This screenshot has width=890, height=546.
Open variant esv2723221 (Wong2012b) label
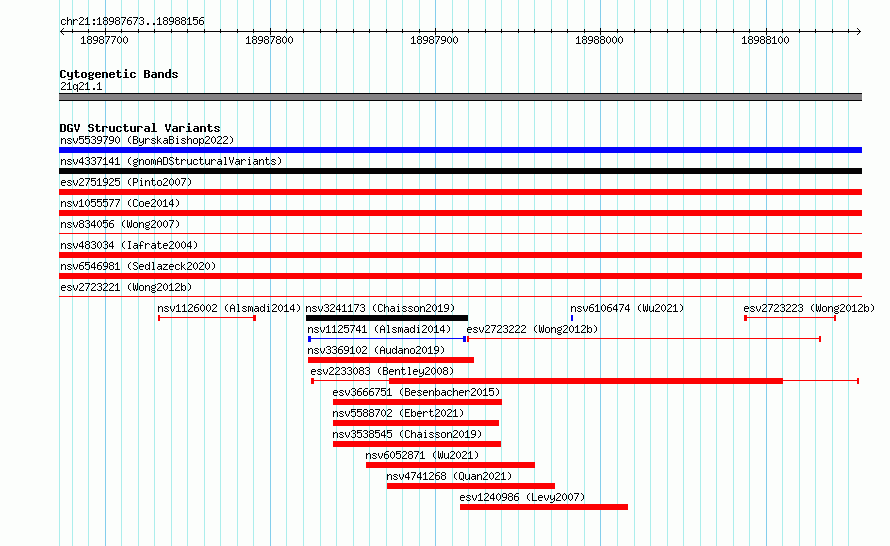tap(126, 287)
